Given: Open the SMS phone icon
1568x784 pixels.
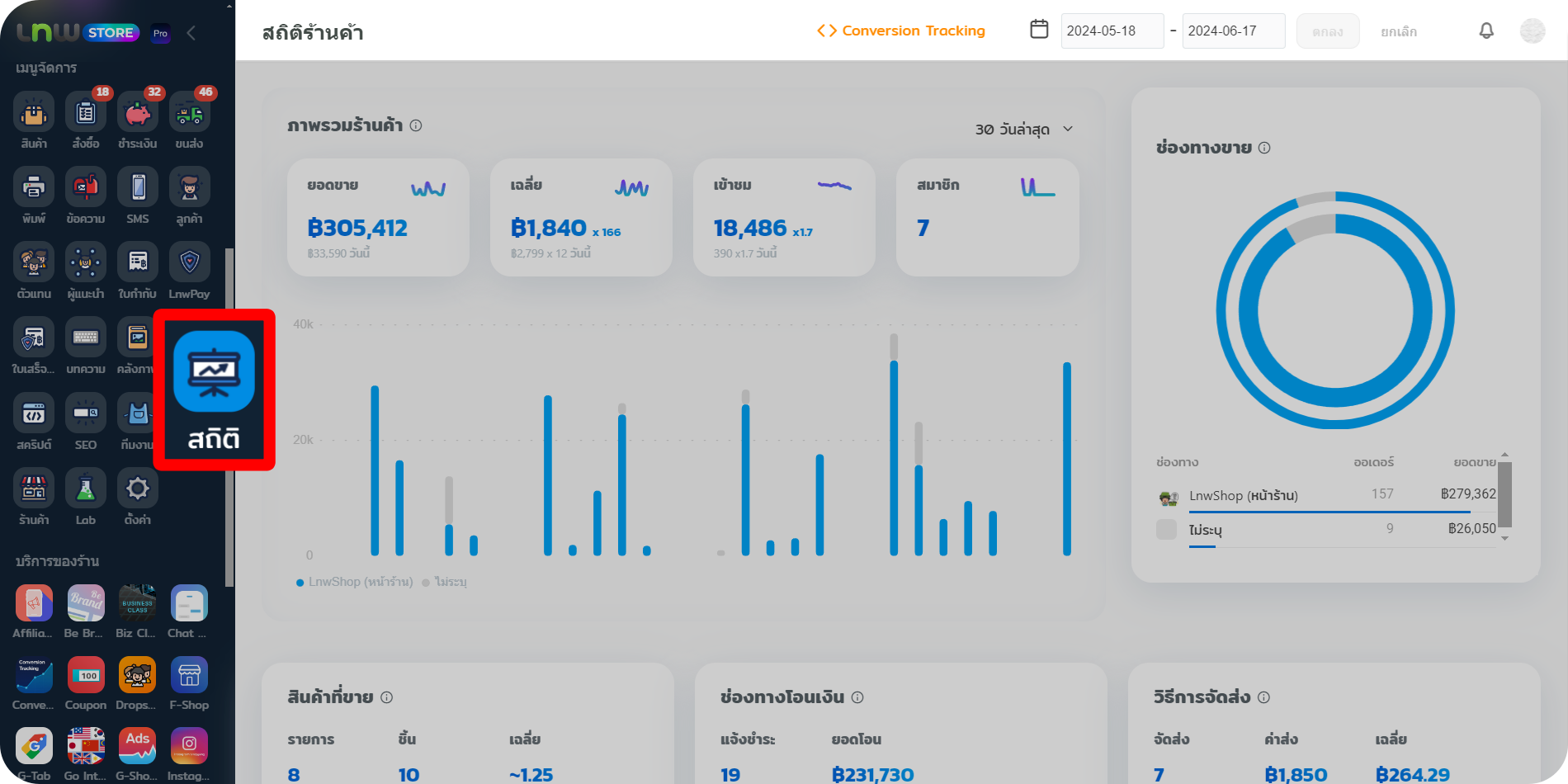Looking at the screenshot, I should (138, 188).
